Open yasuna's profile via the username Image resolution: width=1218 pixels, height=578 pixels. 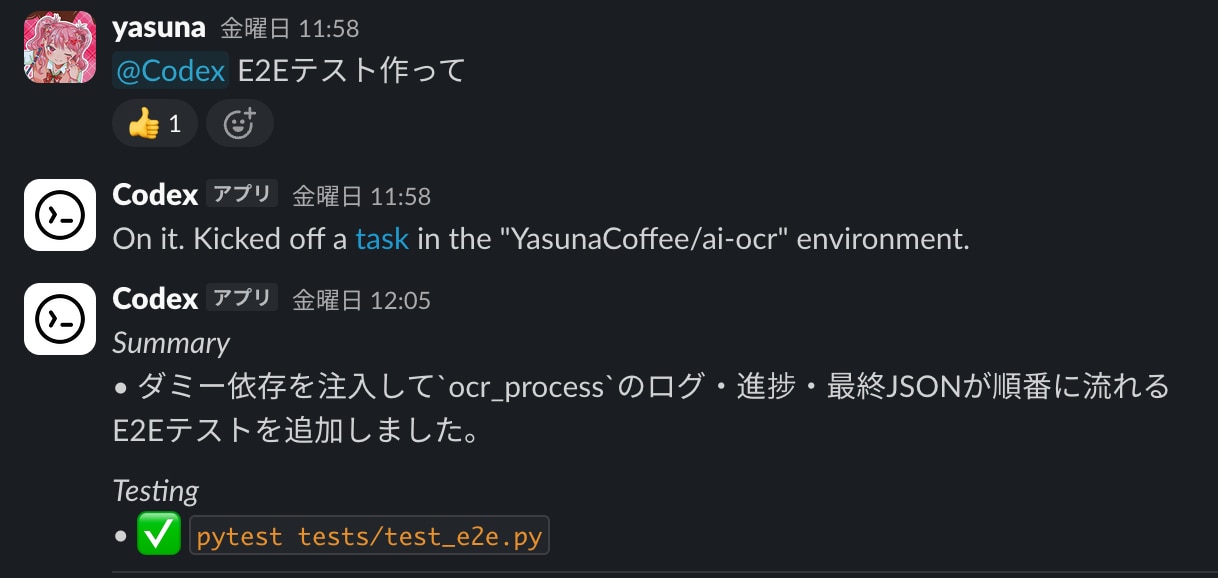click(x=159, y=28)
